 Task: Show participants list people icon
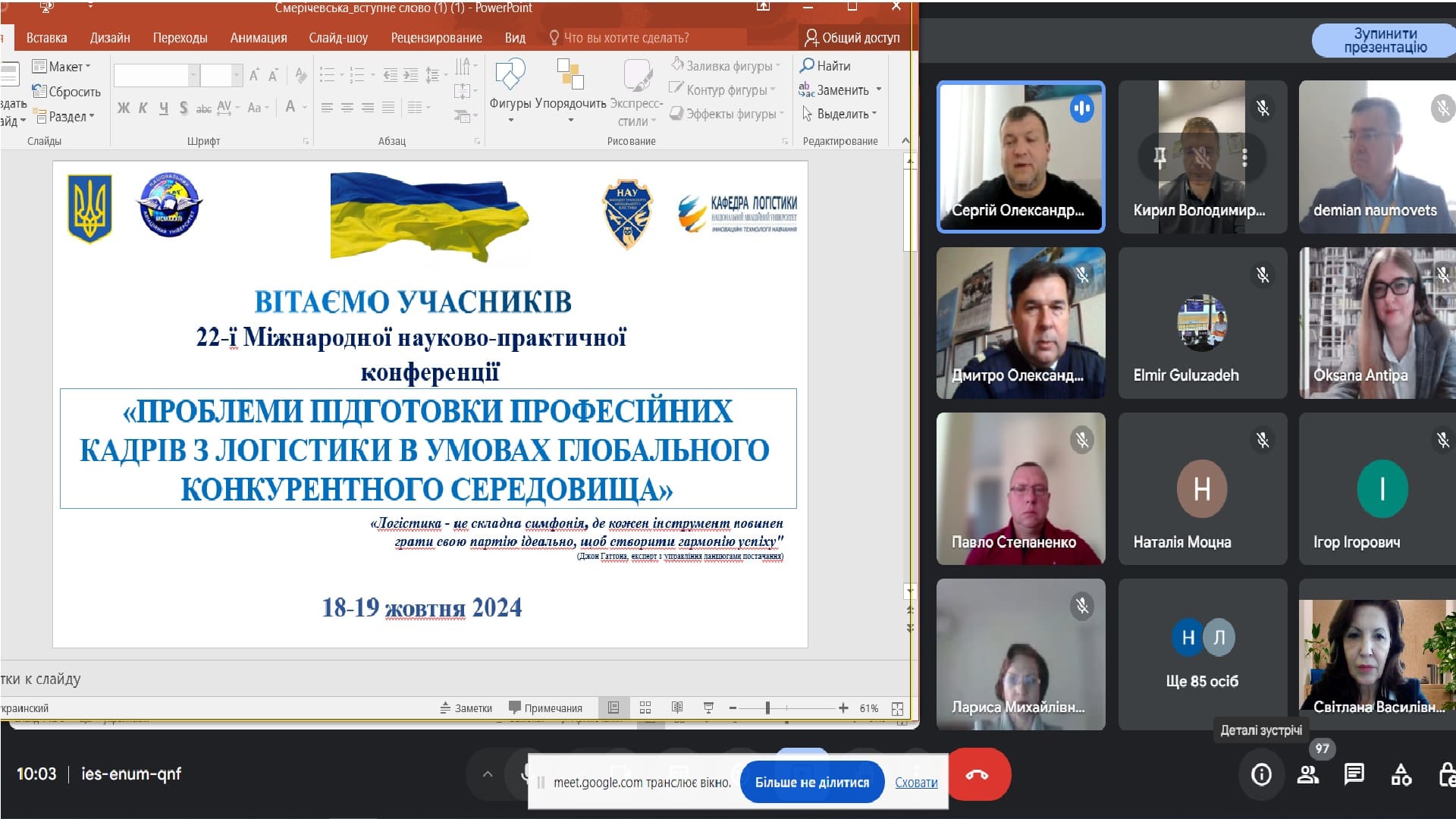coord(1307,774)
